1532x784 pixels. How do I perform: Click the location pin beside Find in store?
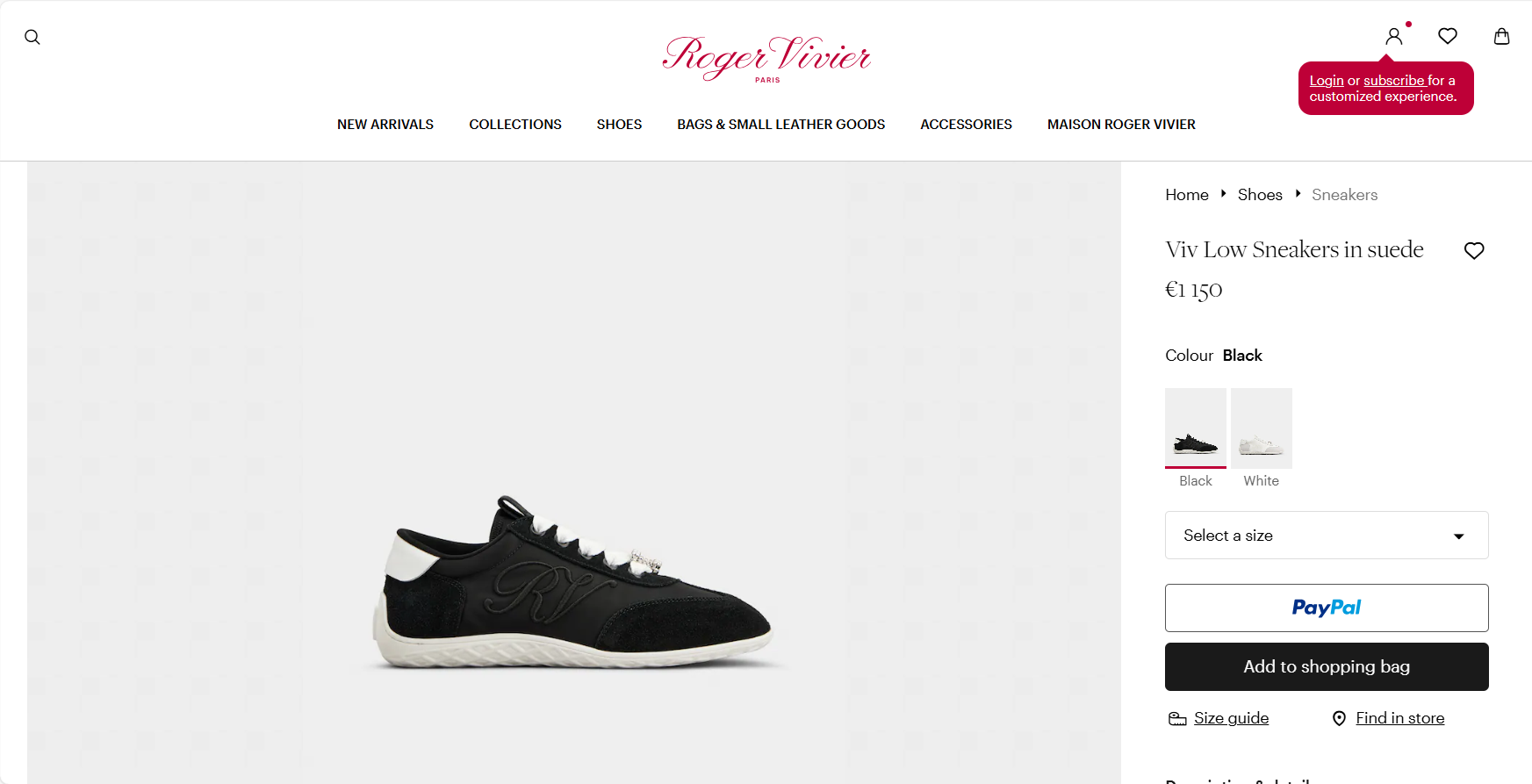[1339, 718]
